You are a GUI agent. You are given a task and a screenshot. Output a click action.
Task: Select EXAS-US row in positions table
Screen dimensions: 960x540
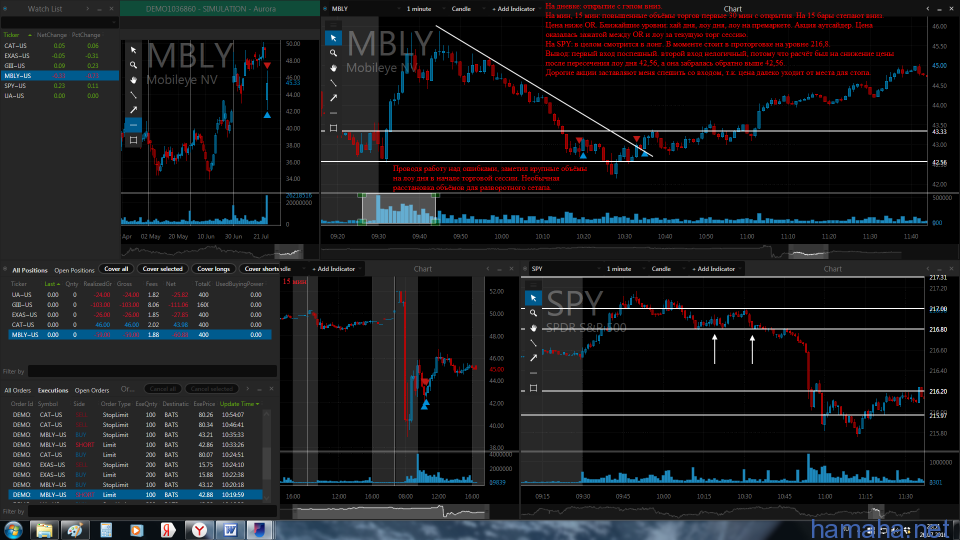pyautogui.click(x=140, y=315)
